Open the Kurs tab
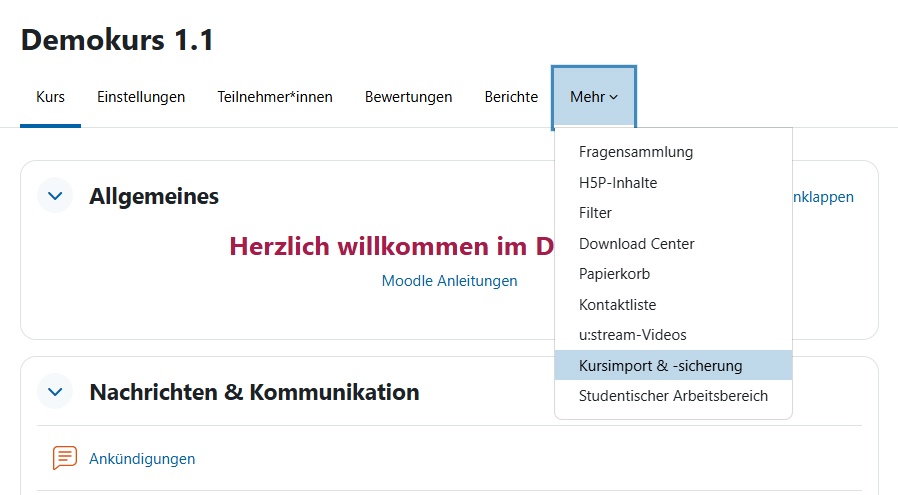The height and width of the screenshot is (495, 898). point(50,97)
